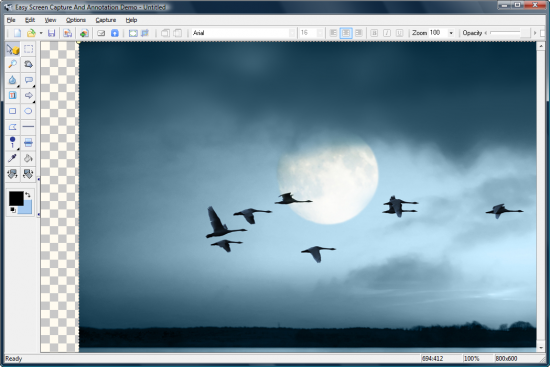
Task: Open the Arial font name dropdown
Action: pyautogui.click(x=291, y=33)
